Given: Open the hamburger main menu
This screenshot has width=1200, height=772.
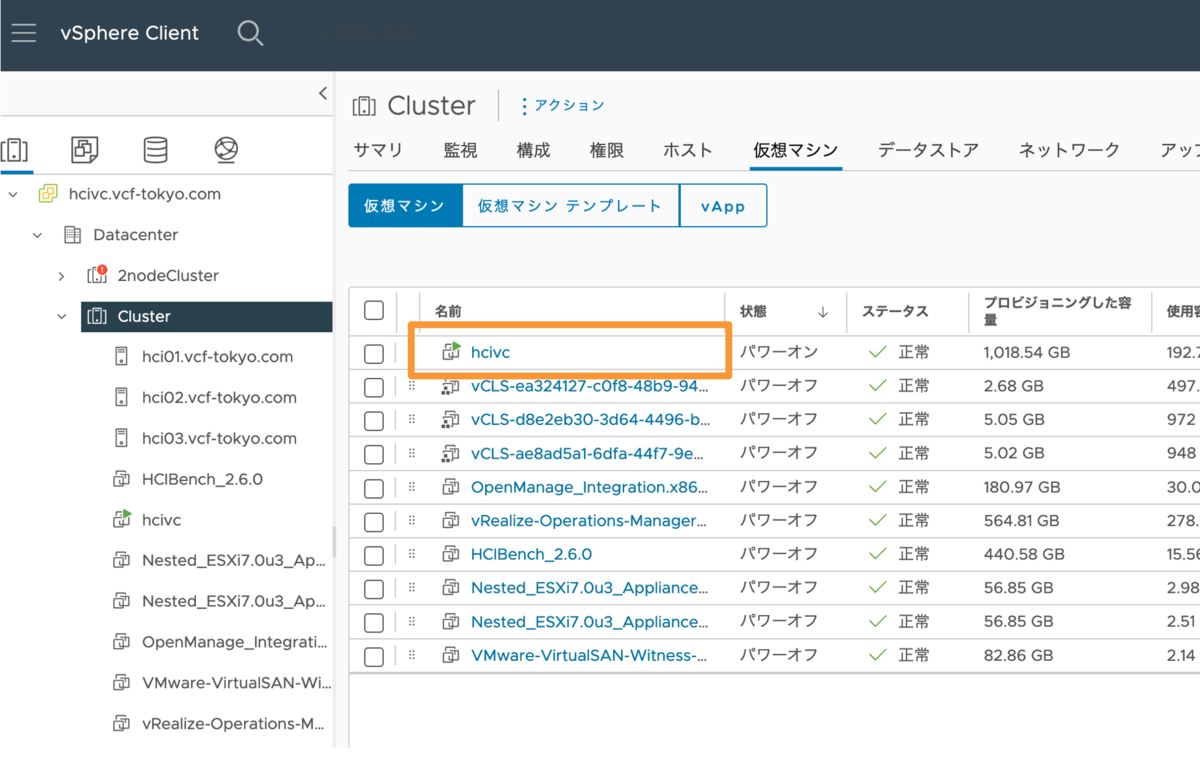Looking at the screenshot, I should [x=24, y=33].
